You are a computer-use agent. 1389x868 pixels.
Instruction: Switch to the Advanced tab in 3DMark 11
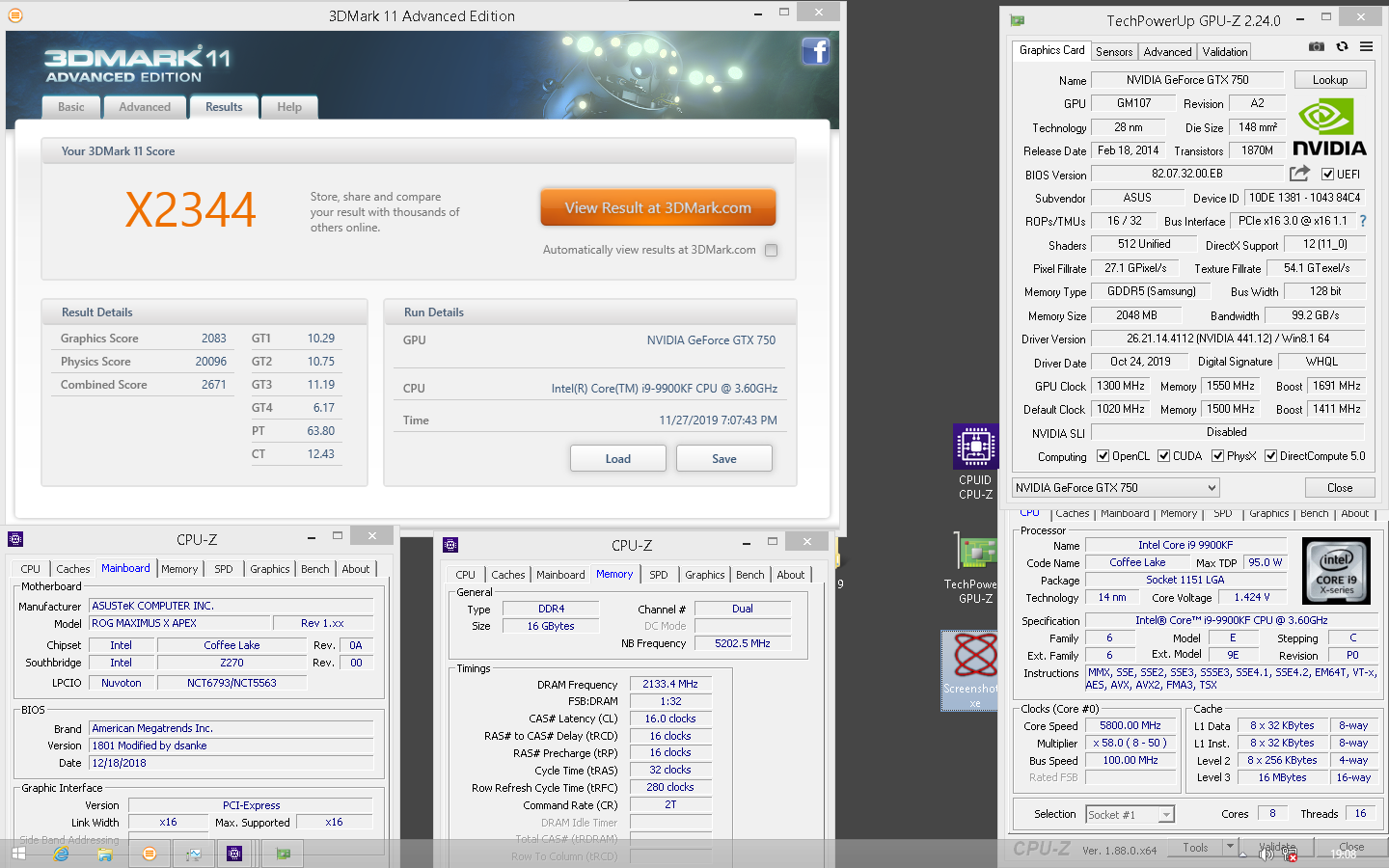pos(145,107)
